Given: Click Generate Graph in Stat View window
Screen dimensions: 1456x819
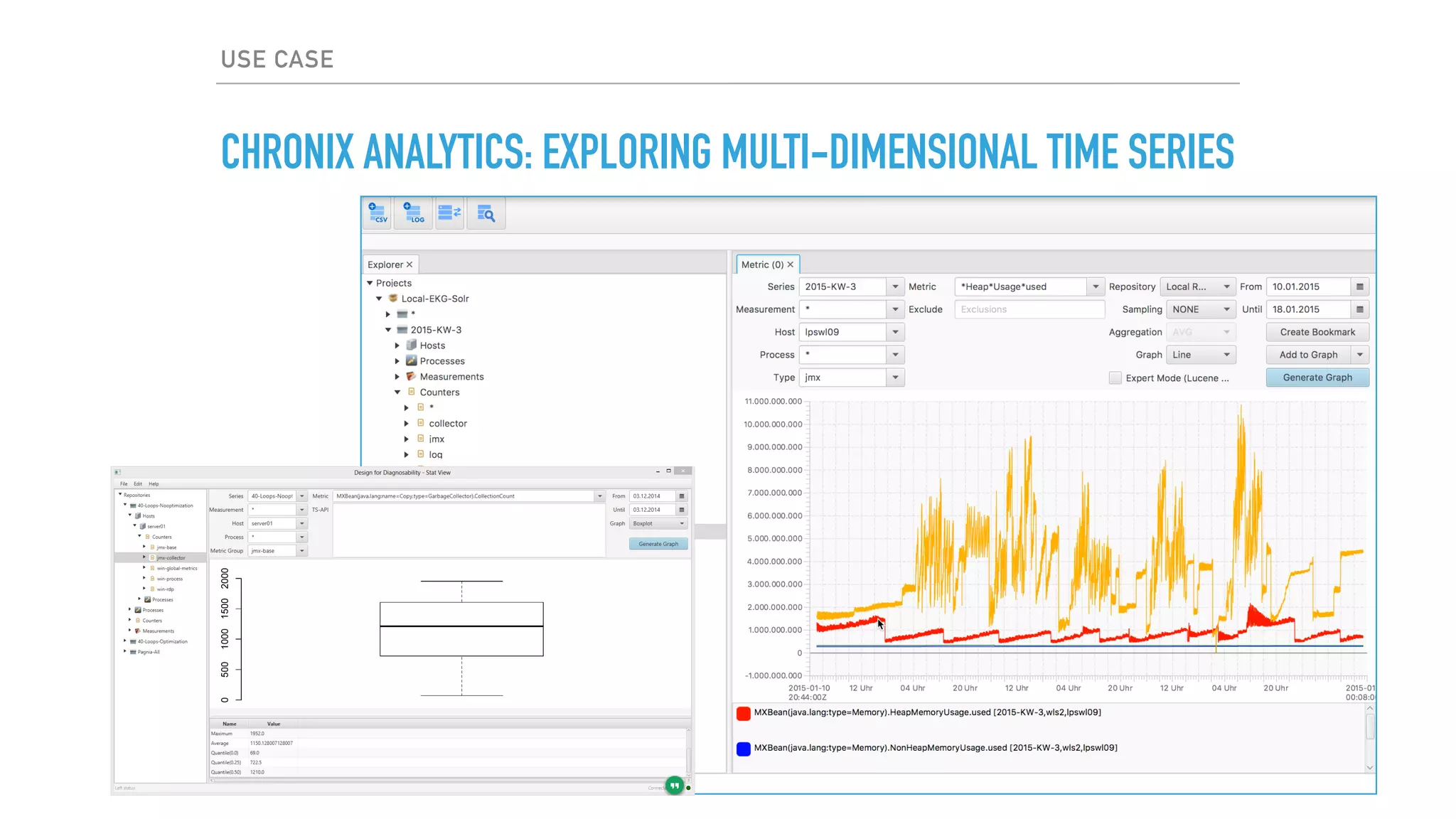Looking at the screenshot, I should click(658, 544).
